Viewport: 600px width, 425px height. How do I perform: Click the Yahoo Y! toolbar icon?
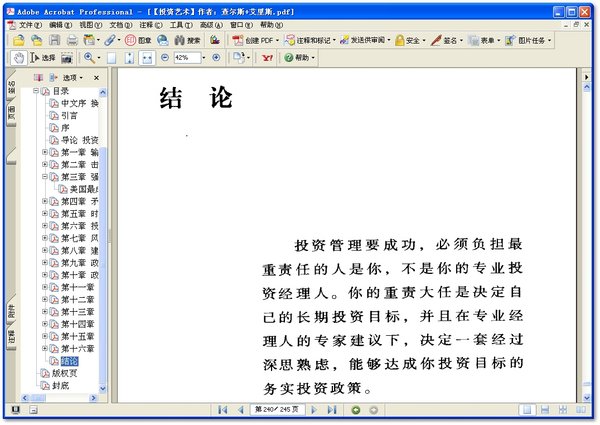[x=267, y=58]
